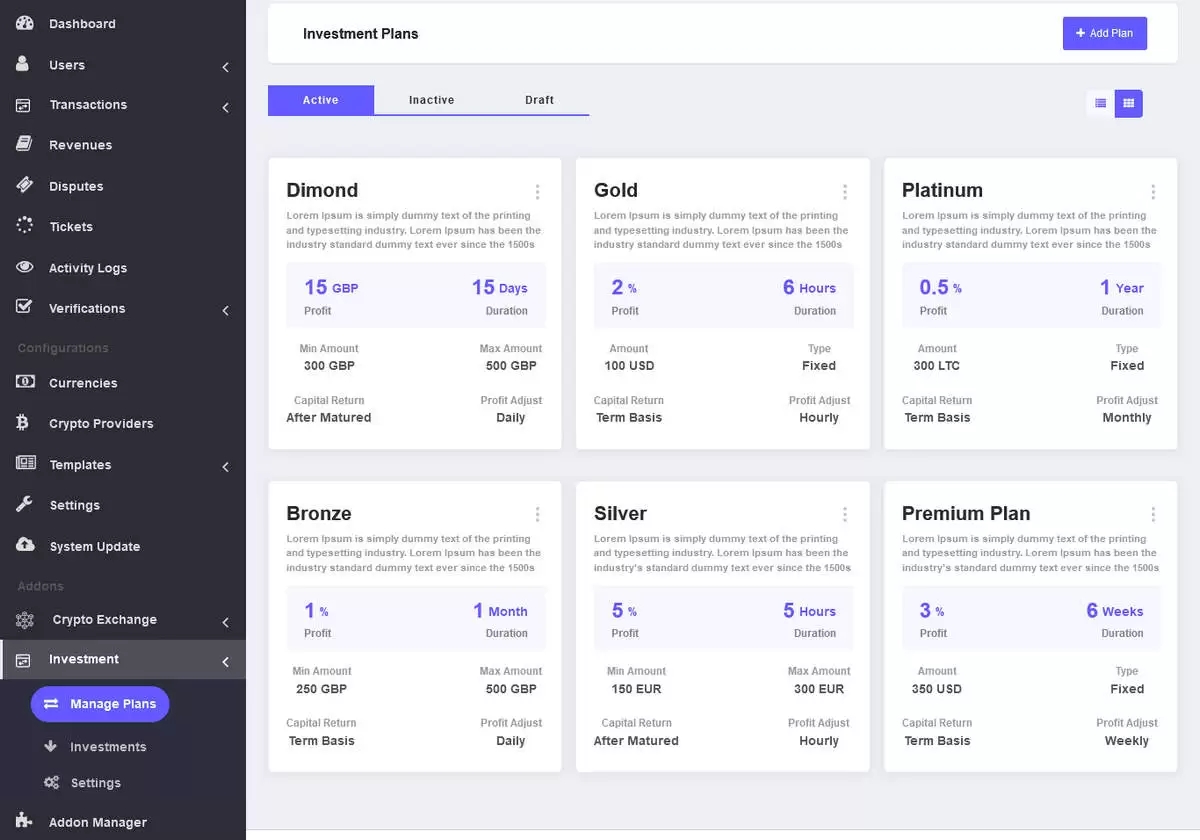Open the Investments submenu item

(x=108, y=747)
